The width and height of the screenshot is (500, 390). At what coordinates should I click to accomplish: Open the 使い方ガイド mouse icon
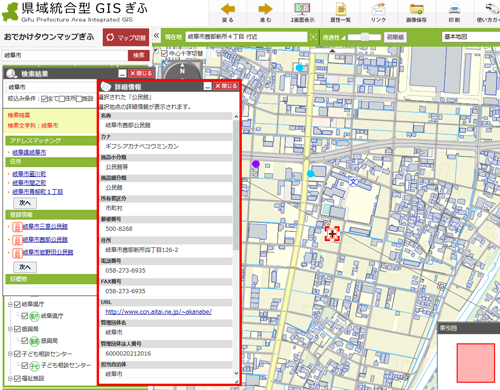click(x=492, y=9)
